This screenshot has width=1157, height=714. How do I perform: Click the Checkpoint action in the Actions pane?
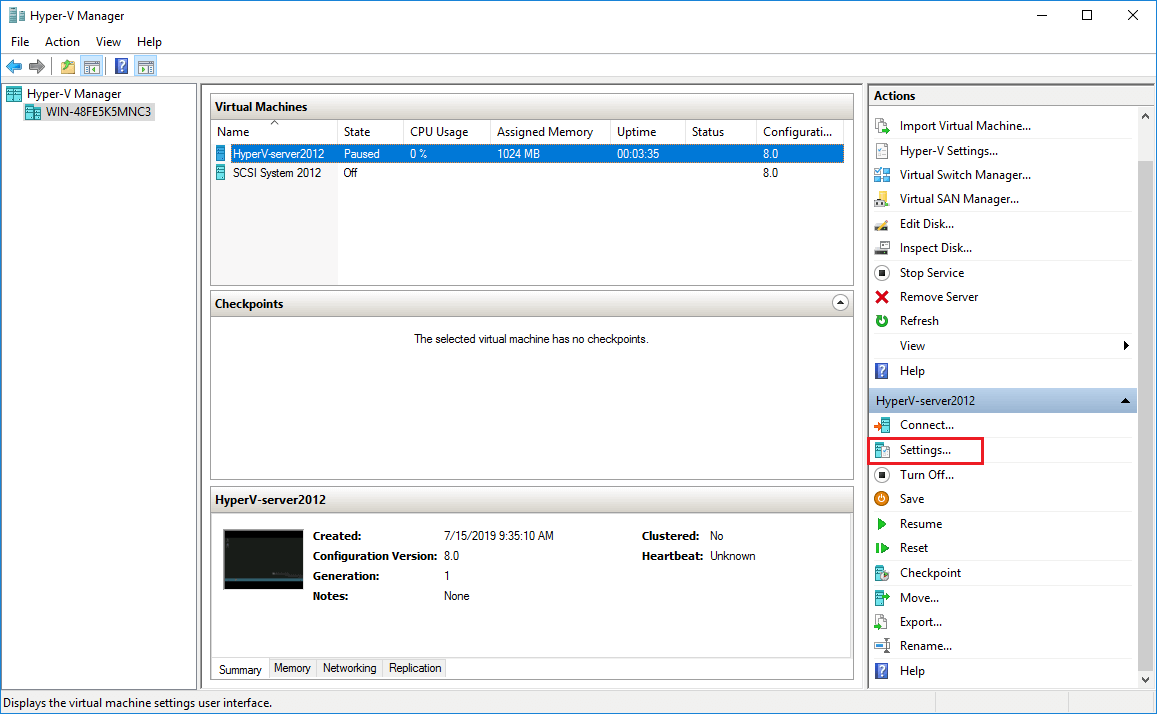930,573
